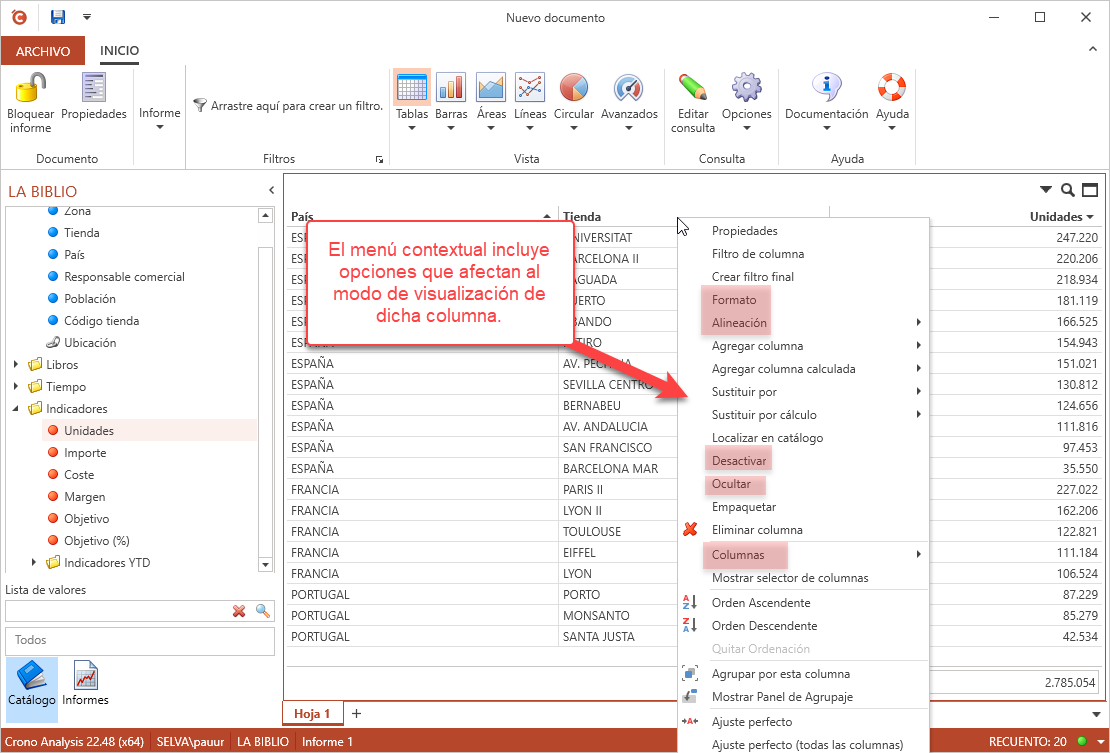The width and height of the screenshot is (1110, 753).
Task: Click the Ayuda lifebuoy icon
Action: [x=891, y=88]
